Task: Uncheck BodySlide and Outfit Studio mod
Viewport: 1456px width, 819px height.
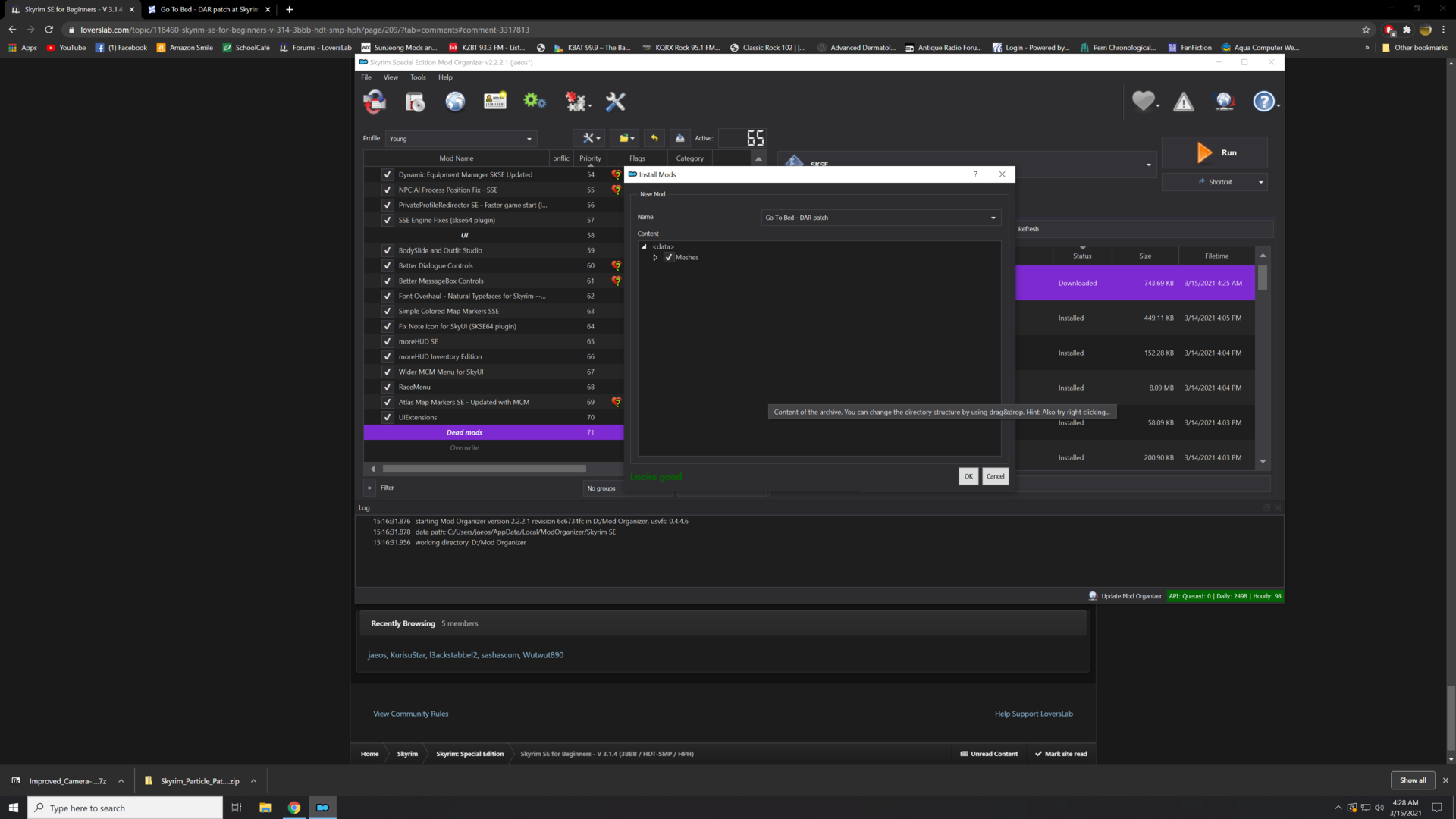Action: pos(388,250)
